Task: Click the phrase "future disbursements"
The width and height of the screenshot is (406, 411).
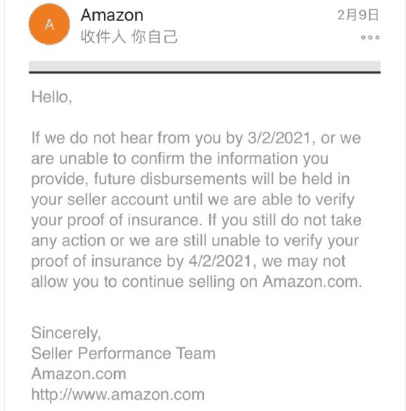Action: click(x=170, y=179)
